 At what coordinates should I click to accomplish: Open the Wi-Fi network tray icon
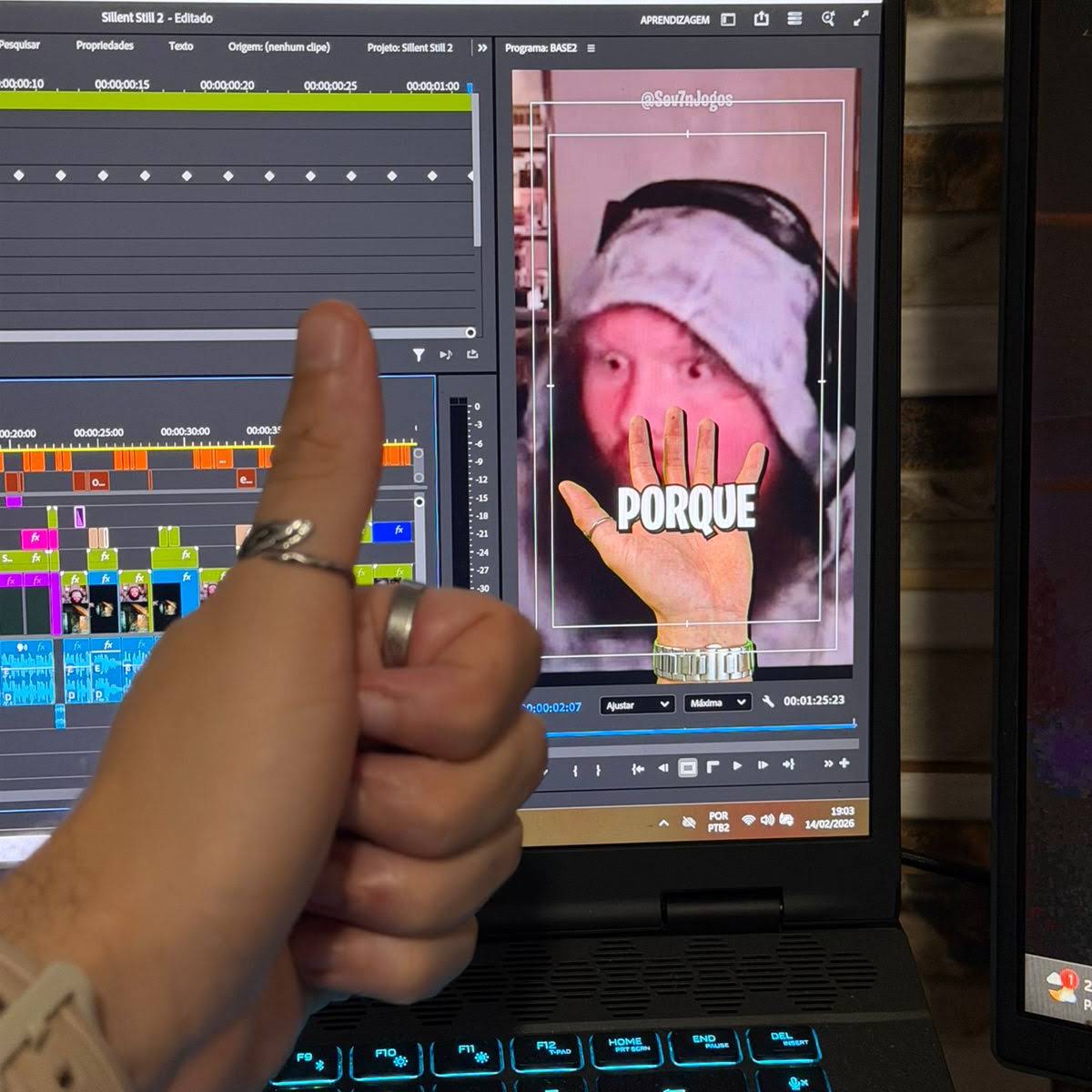point(748,821)
